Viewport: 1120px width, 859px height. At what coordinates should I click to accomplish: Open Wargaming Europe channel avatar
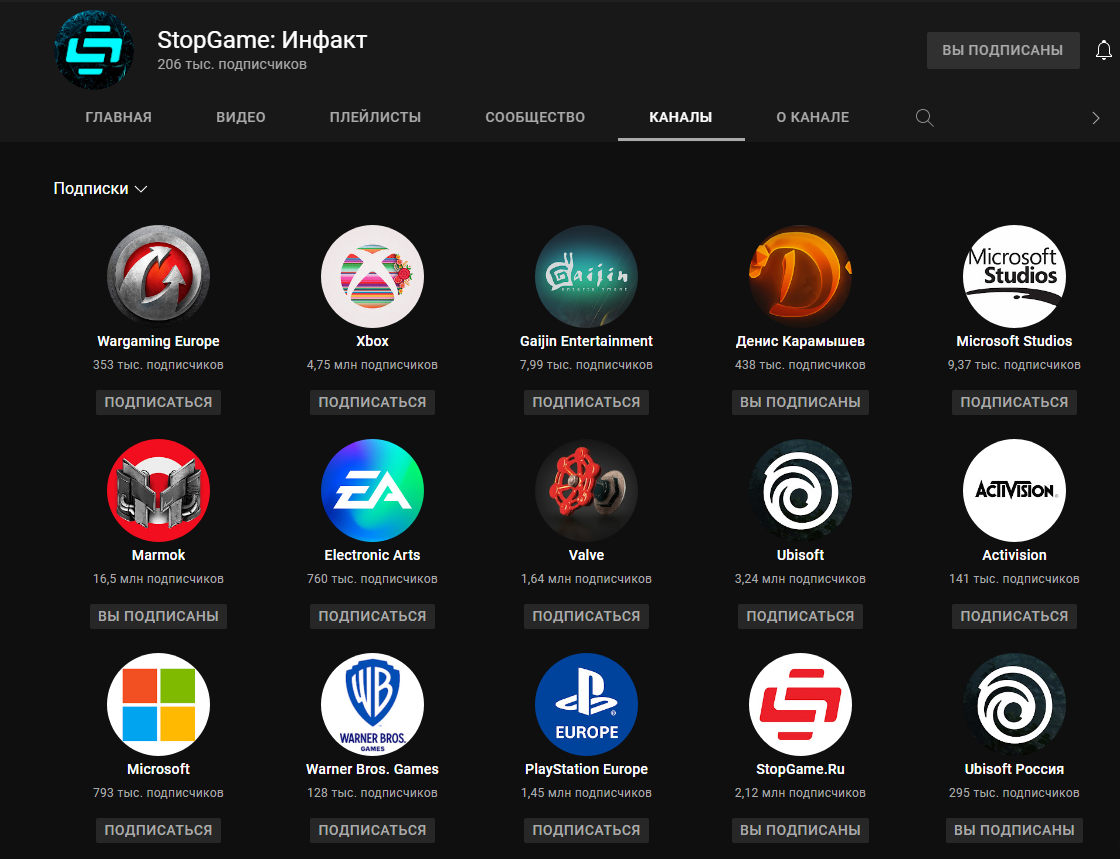[158, 276]
